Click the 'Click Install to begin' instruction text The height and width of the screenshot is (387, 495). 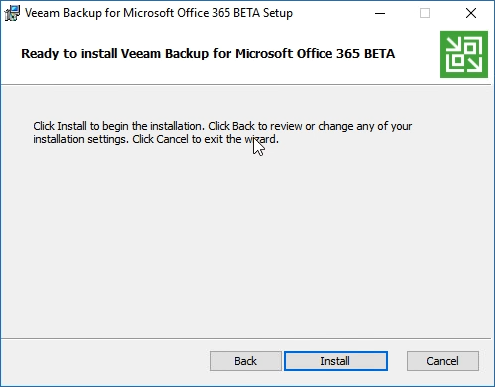point(223,132)
